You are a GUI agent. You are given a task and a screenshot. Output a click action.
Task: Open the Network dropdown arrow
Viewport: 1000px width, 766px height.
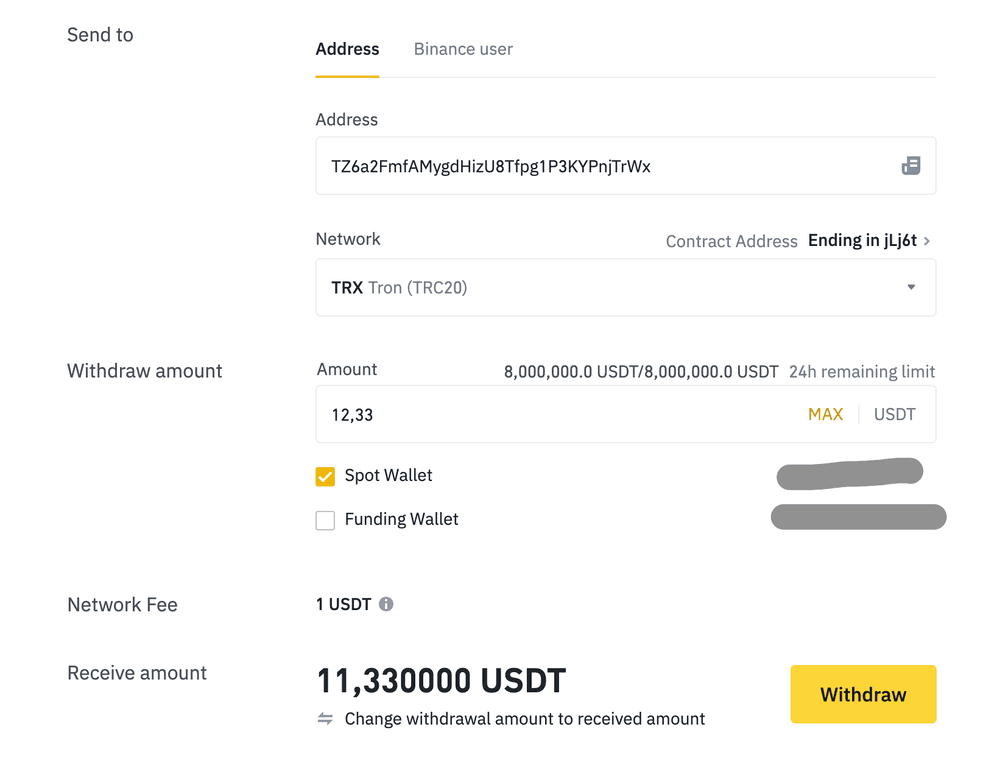[x=911, y=288]
